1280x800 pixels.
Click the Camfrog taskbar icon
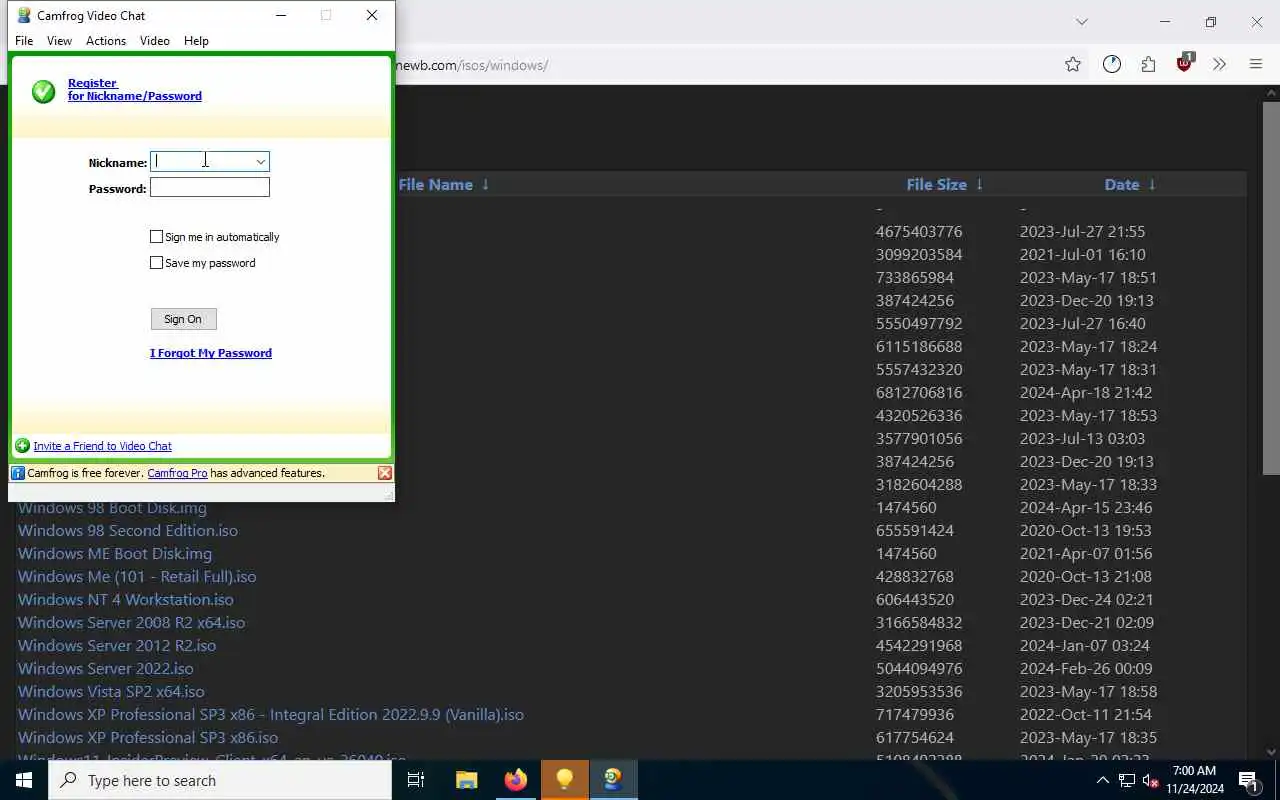click(614, 780)
